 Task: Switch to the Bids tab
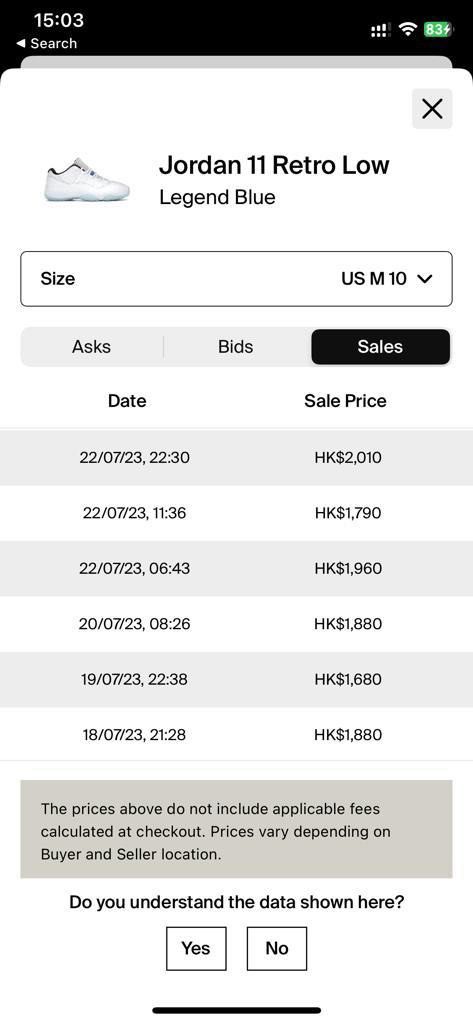(x=236, y=347)
